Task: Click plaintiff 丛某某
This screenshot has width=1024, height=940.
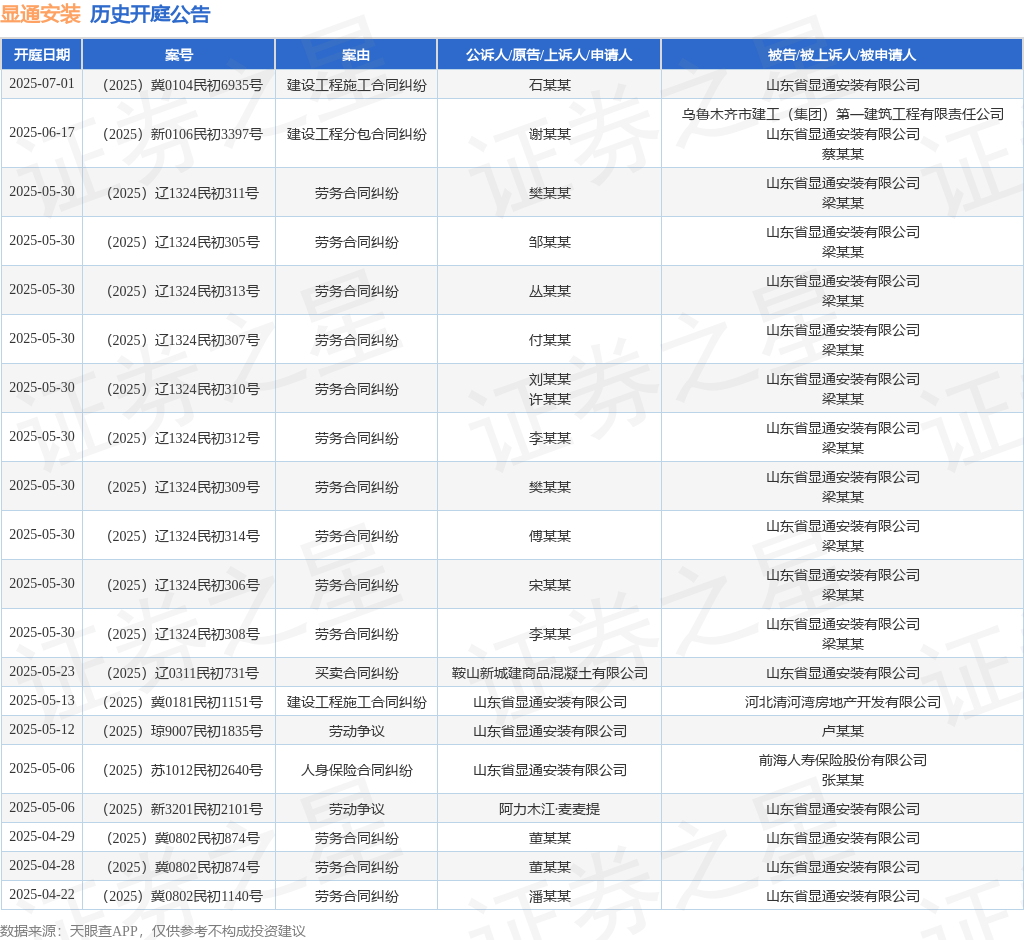Action: [x=549, y=291]
